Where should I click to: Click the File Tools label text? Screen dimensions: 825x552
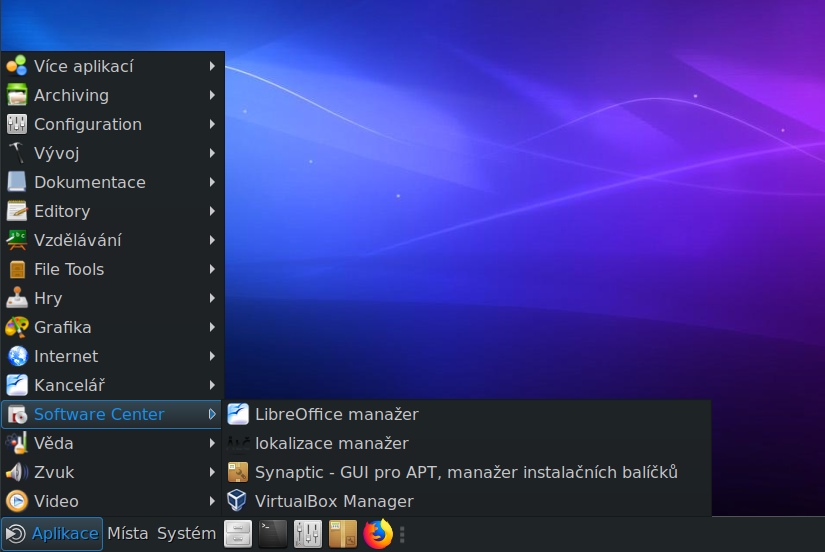pyautogui.click(x=69, y=269)
